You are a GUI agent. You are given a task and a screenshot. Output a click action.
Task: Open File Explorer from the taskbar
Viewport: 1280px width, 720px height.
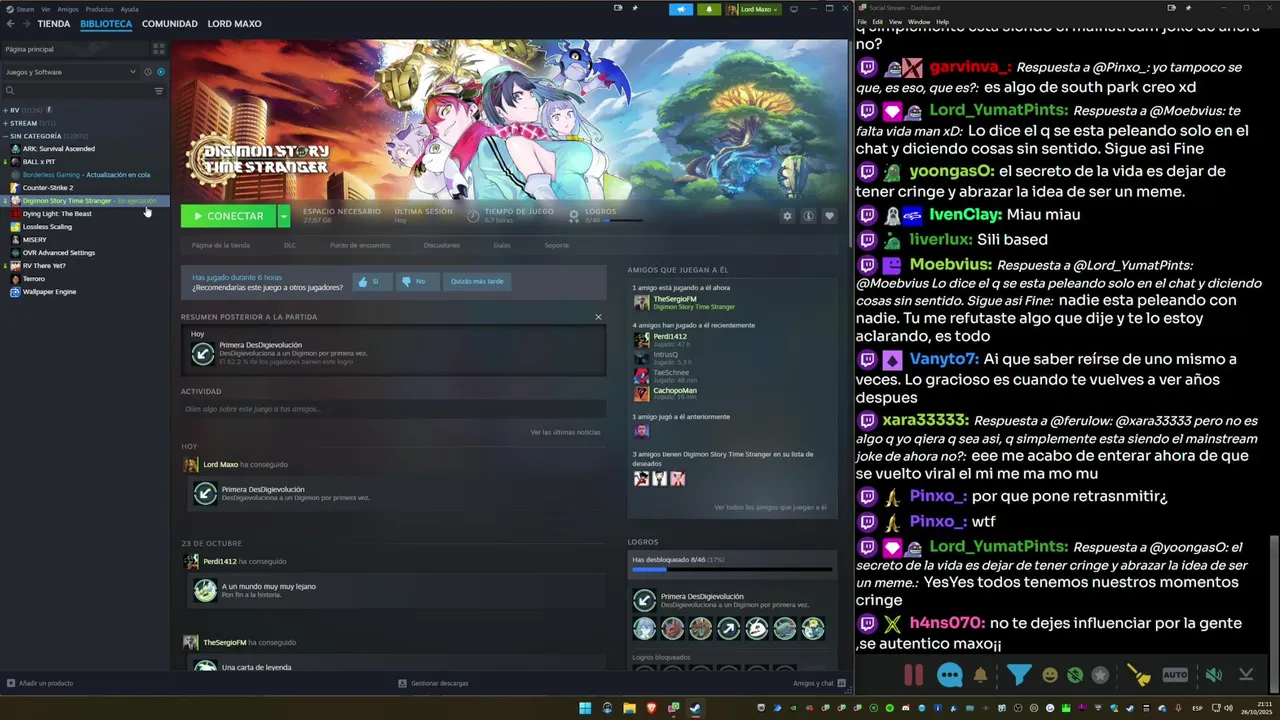[629, 708]
